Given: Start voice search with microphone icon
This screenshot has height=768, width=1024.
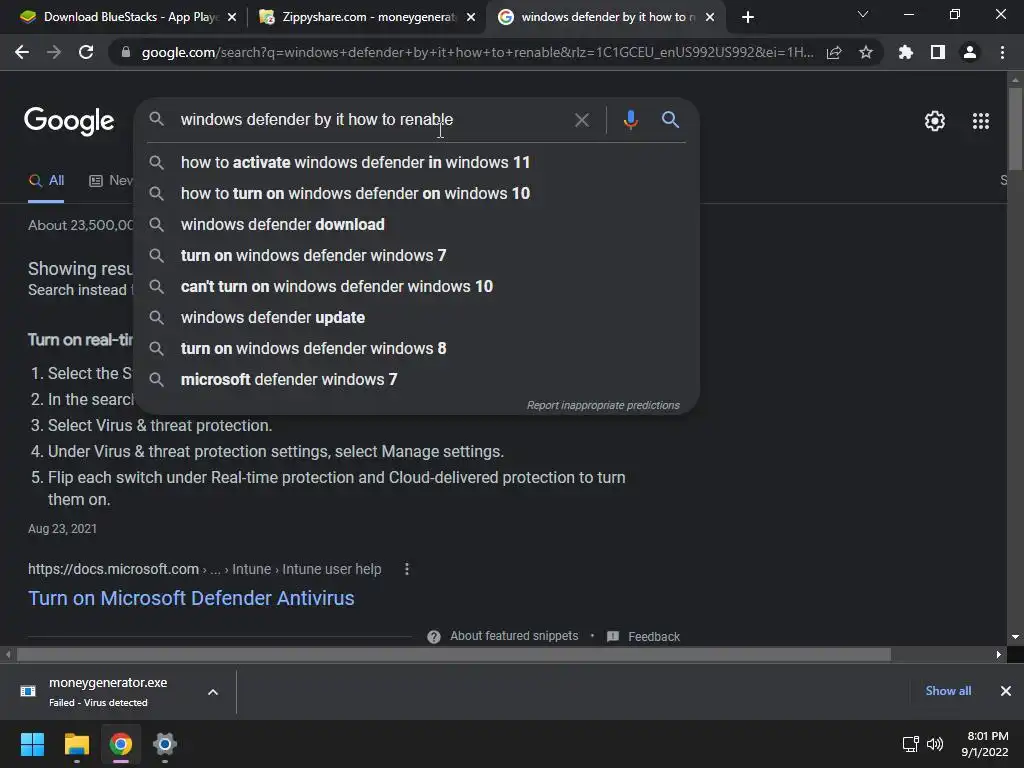Looking at the screenshot, I should [x=630, y=120].
